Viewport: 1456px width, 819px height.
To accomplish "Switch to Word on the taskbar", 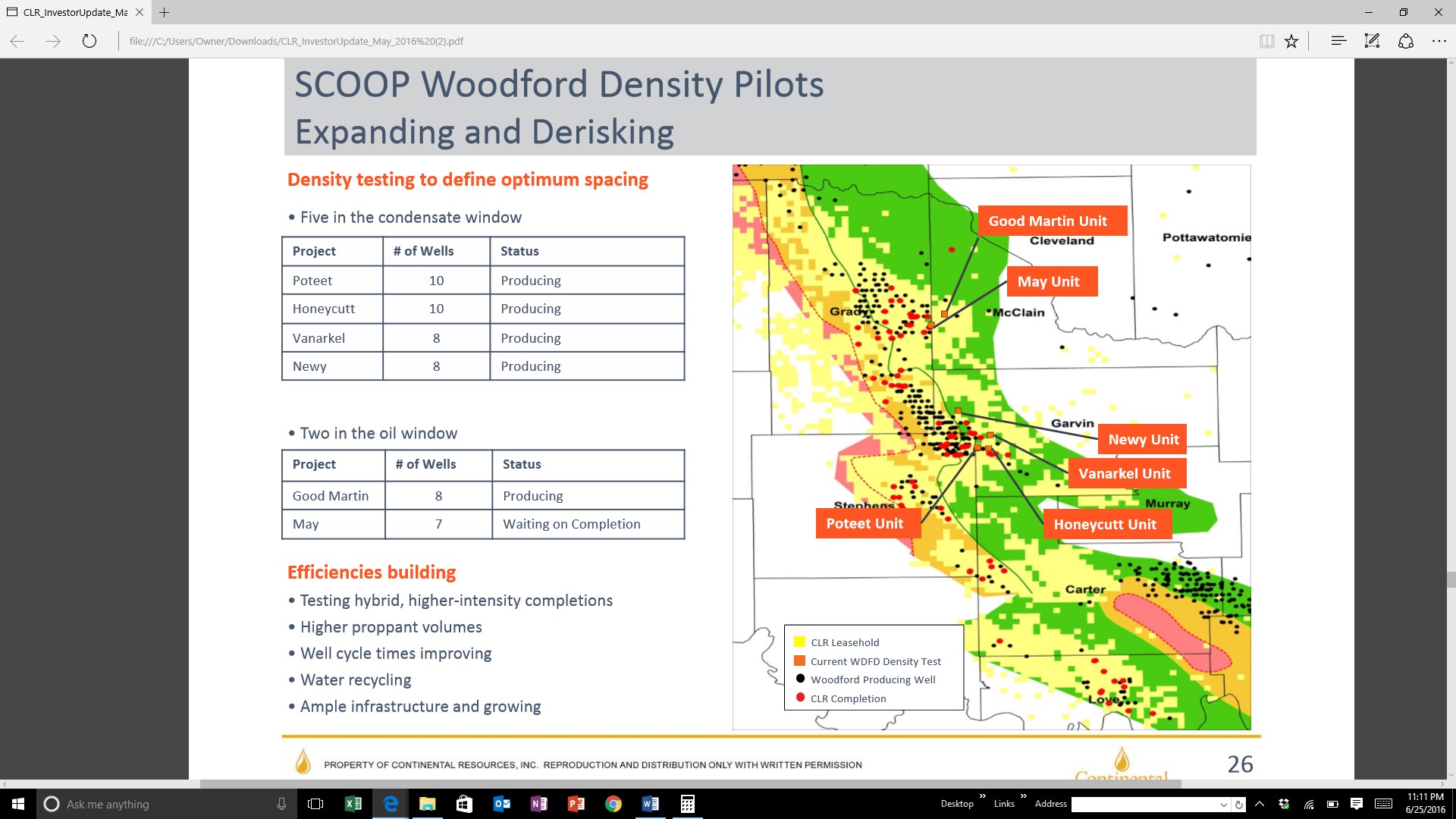I will click(x=651, y=804).
